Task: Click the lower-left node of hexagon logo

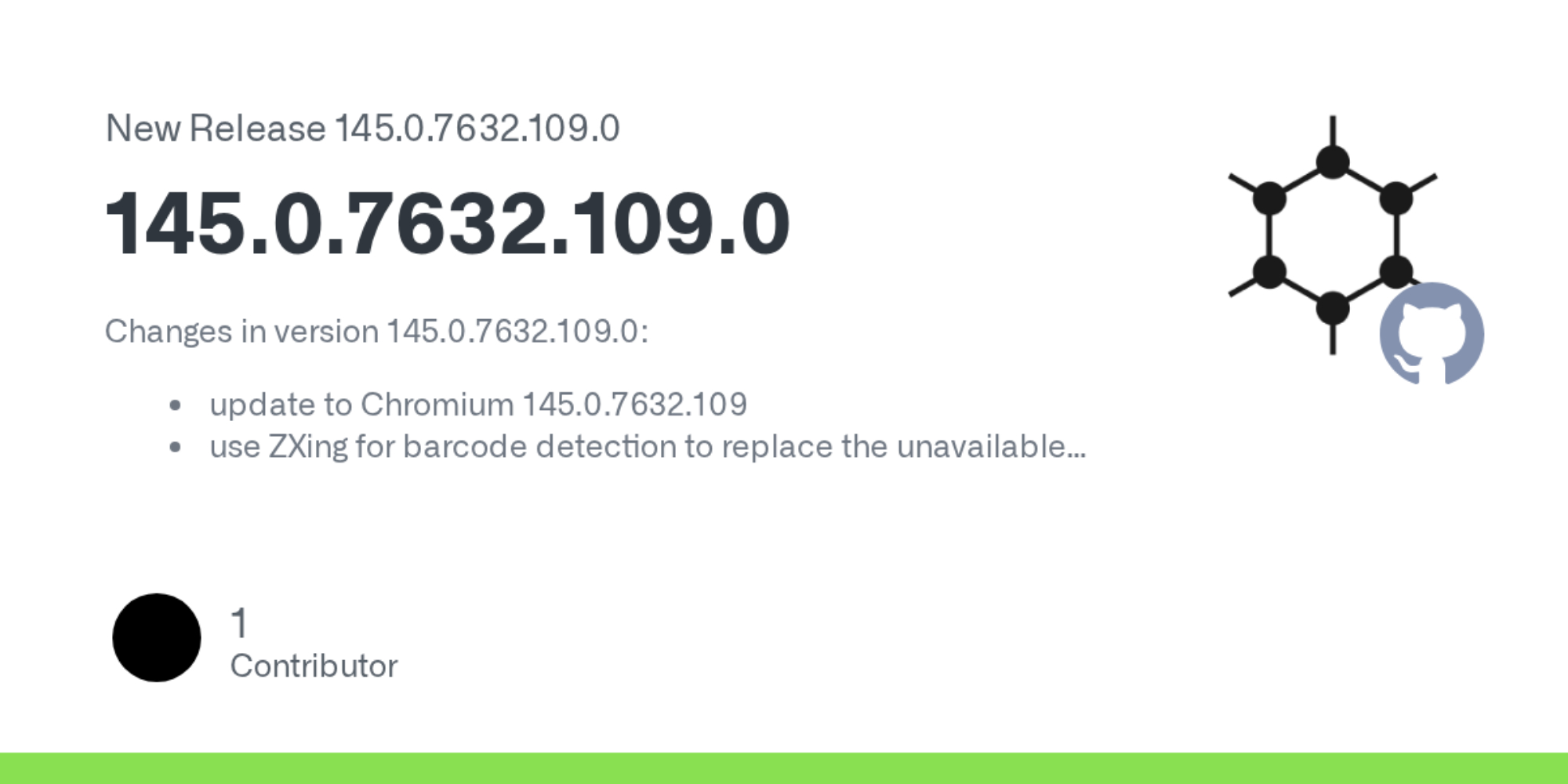Action: pos(1269,272)
